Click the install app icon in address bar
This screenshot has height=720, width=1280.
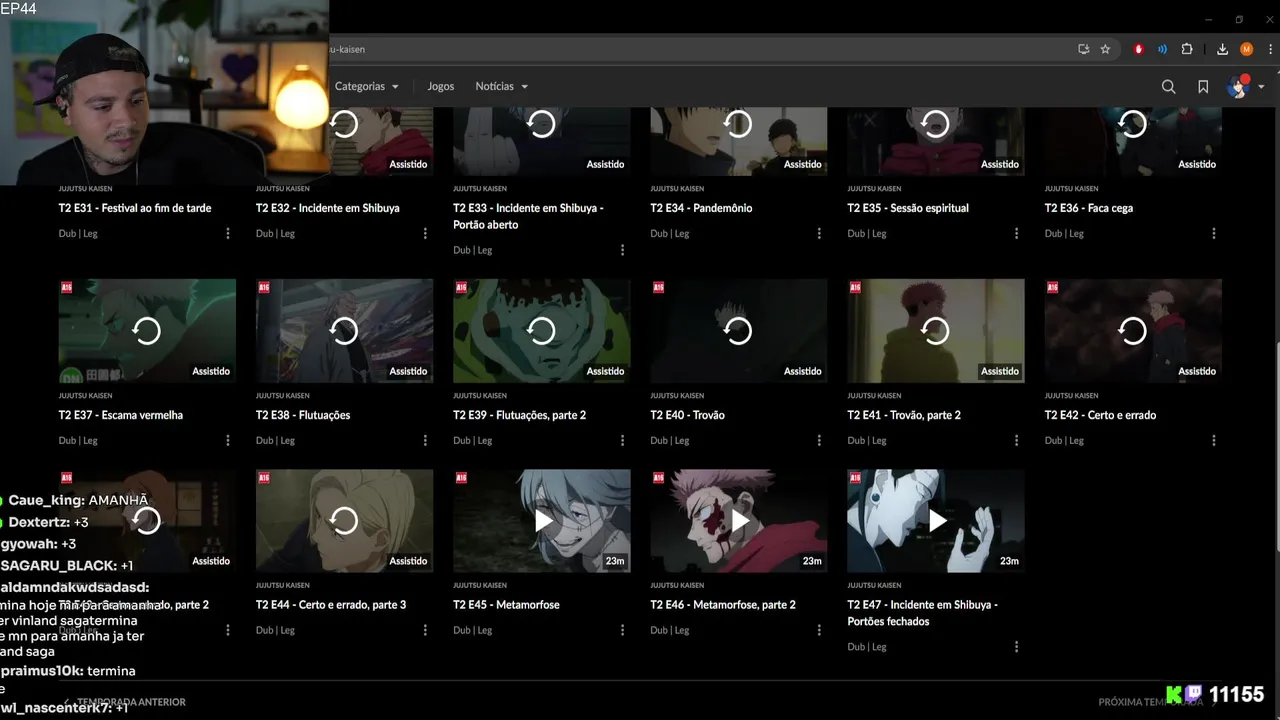point(1083,49)
